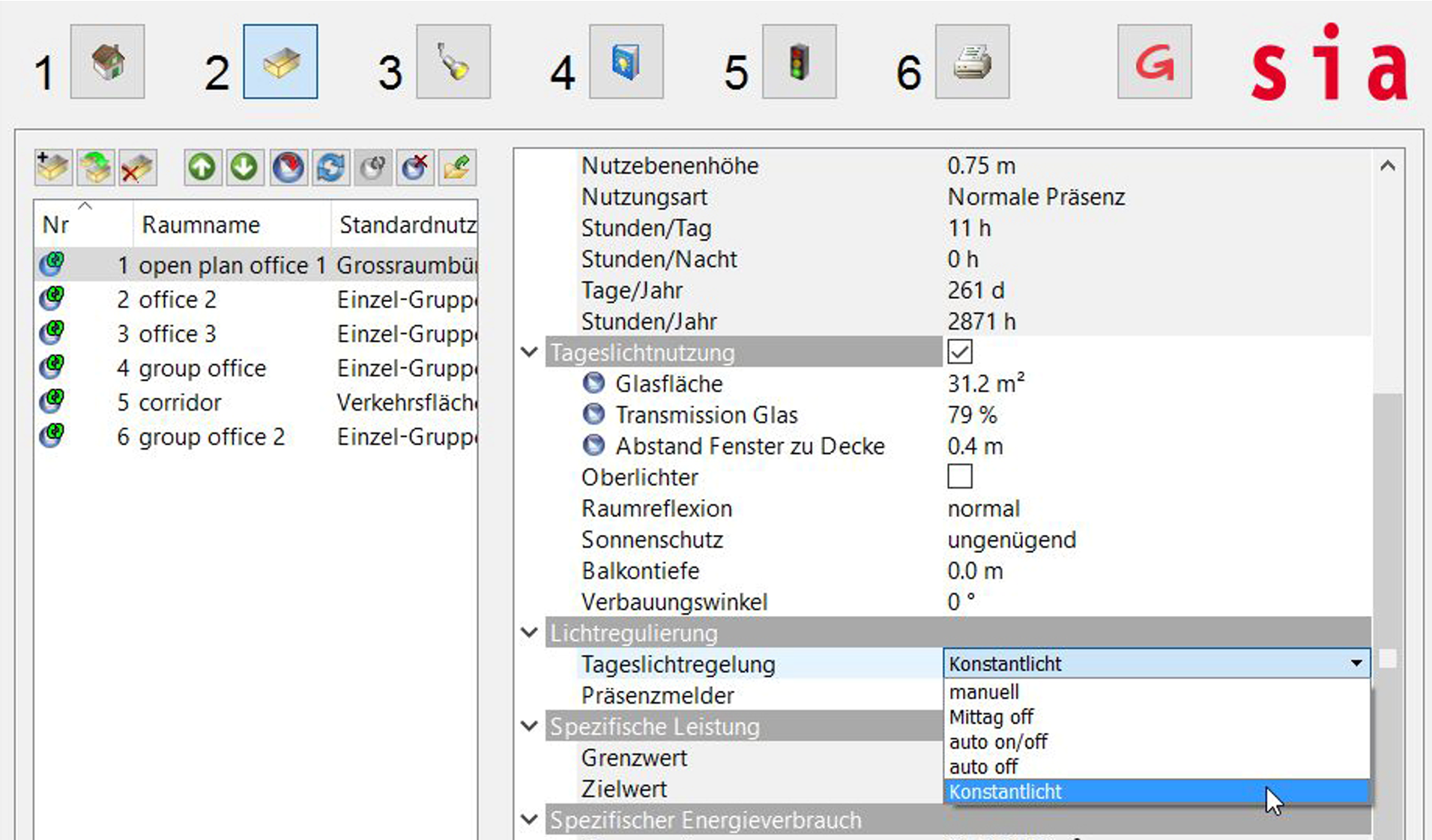Click the red G logo button
This screenshot has height=840, width=1432.
pyautogui.click(x=1155, y=61)
